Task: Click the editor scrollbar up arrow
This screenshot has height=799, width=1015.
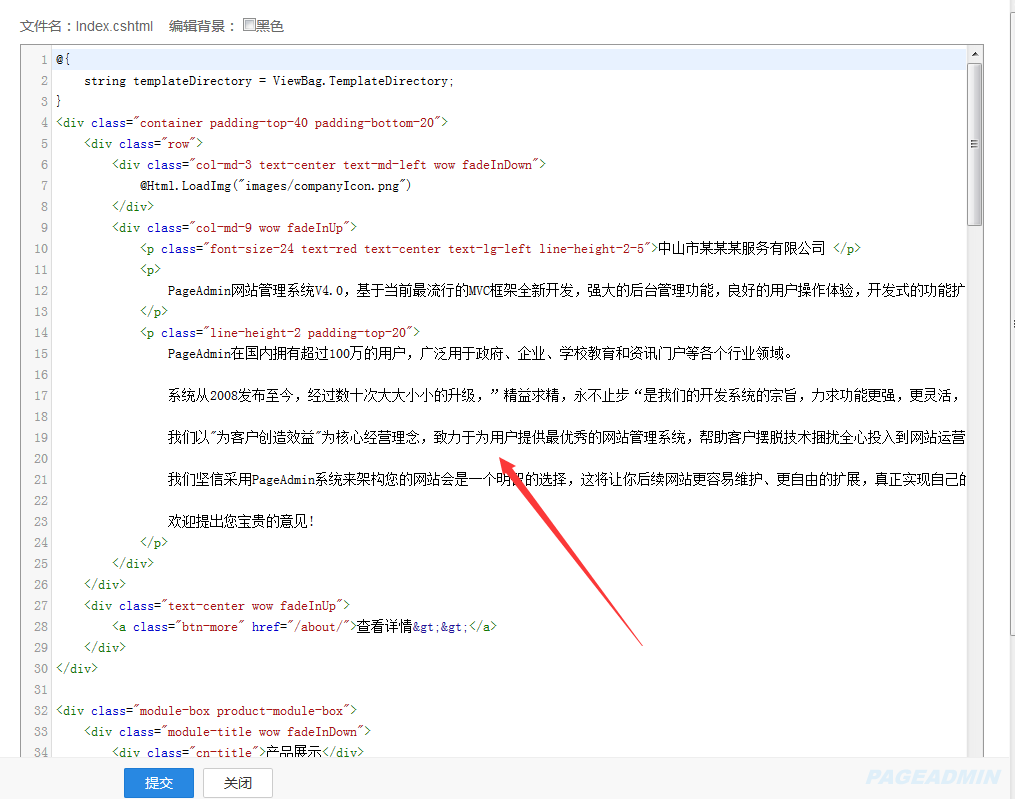Action: [x=974, y=54]
